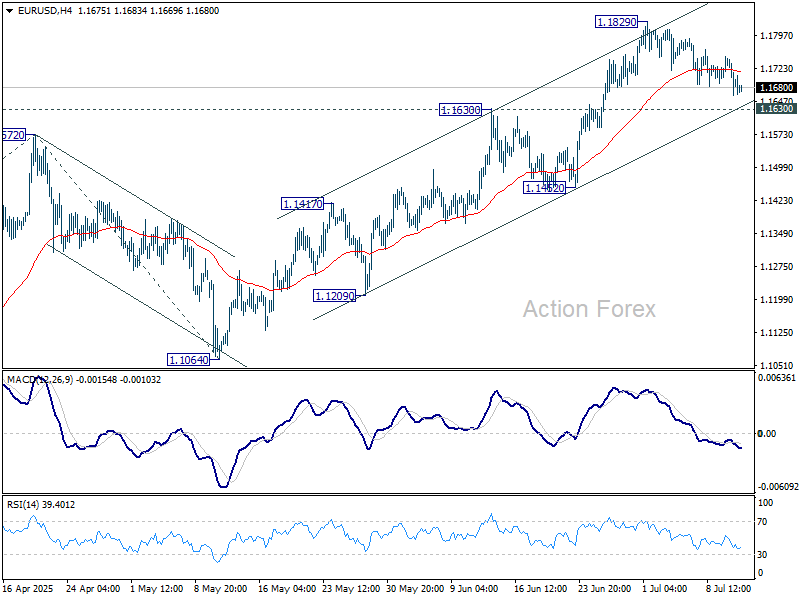800x600 pixels.
Task: Click the 16 May 04:00 time label
Action: 287,589
